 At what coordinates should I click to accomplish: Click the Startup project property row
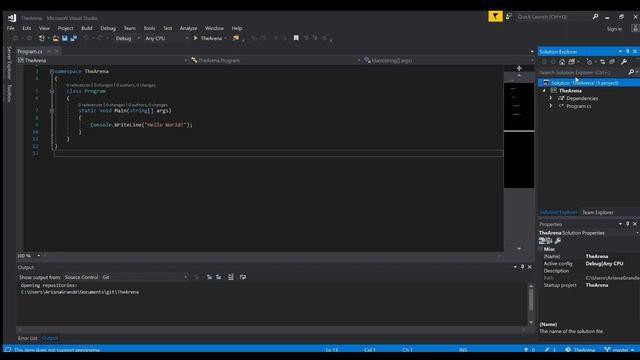(589, 285)
